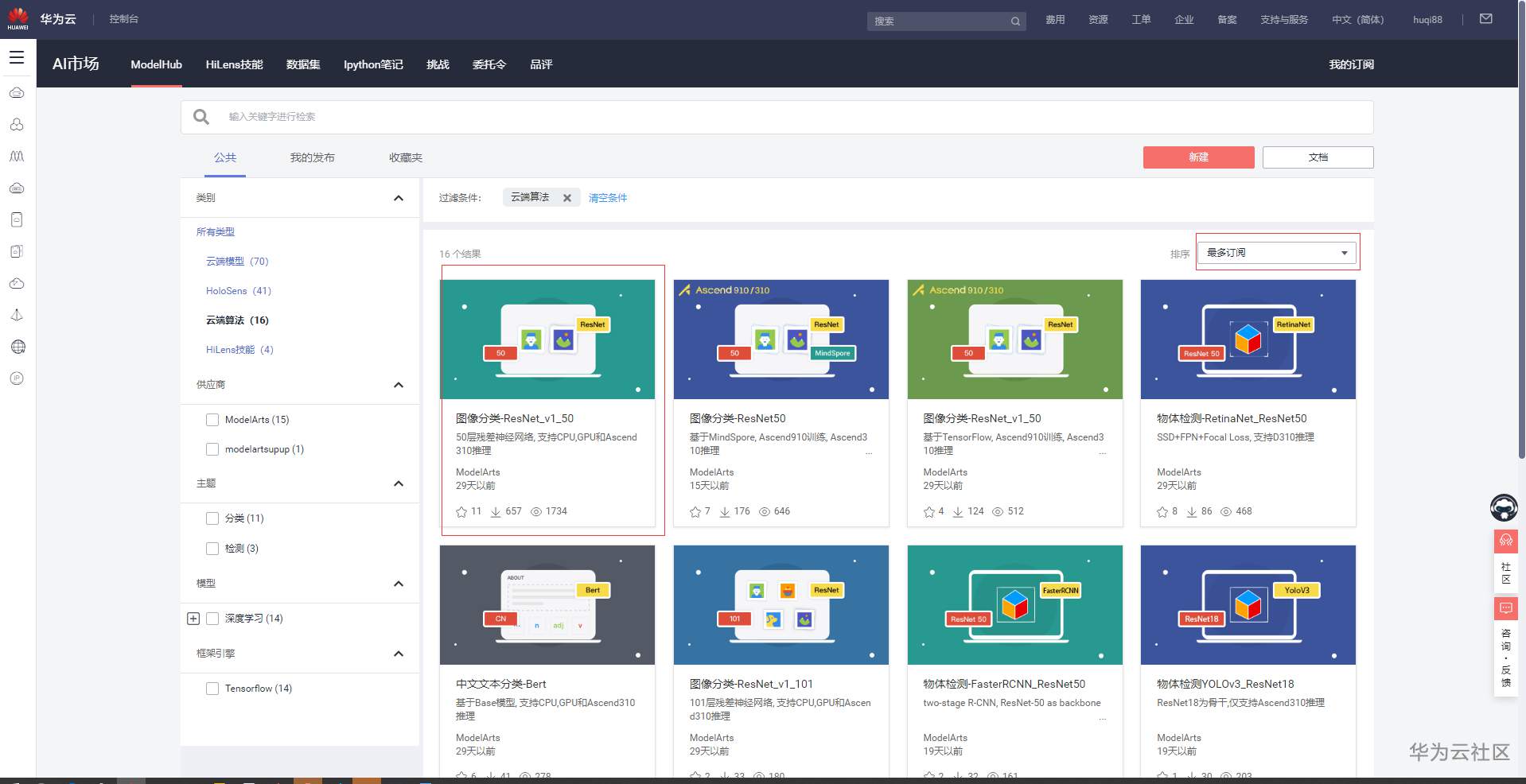1526x784 pixels.
Task: Switch to 我的发布 tab
Action: coord(312,157)
